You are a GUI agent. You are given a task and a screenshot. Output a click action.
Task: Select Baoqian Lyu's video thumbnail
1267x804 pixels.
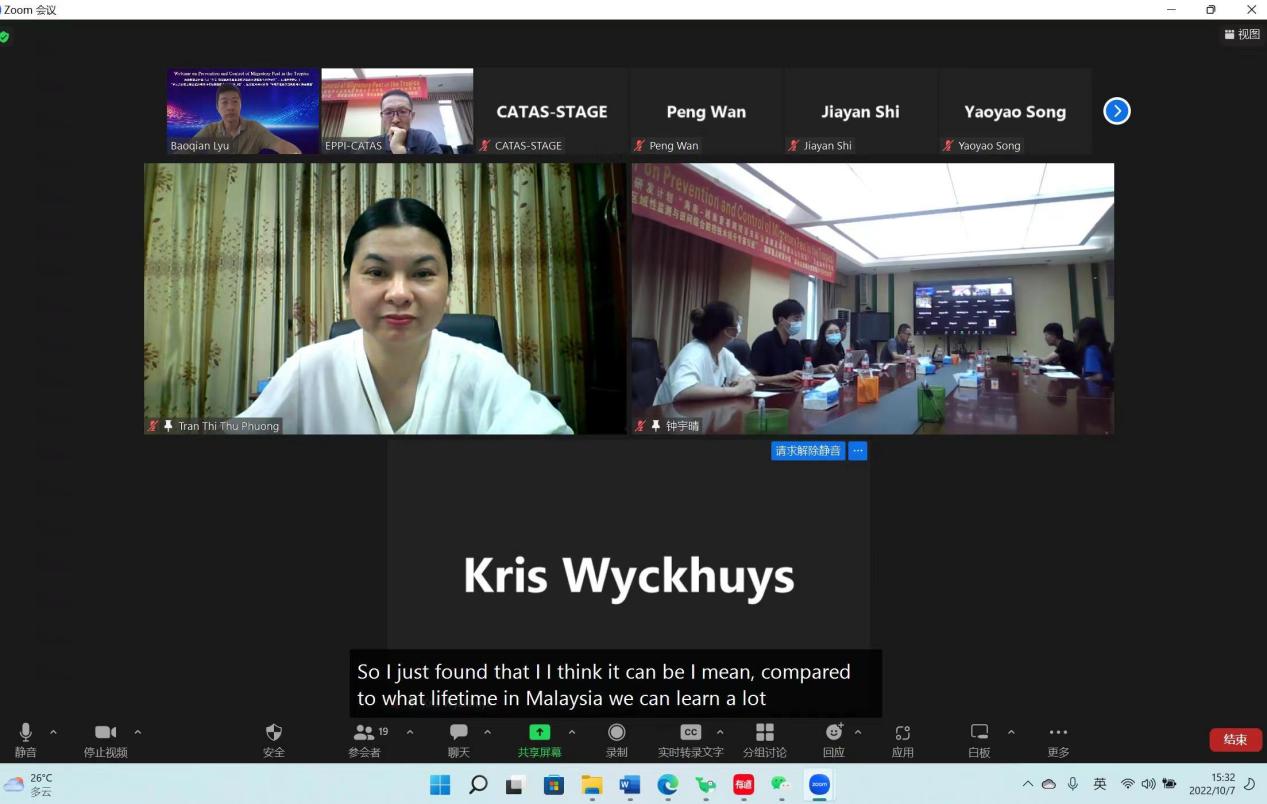point(243,110)
